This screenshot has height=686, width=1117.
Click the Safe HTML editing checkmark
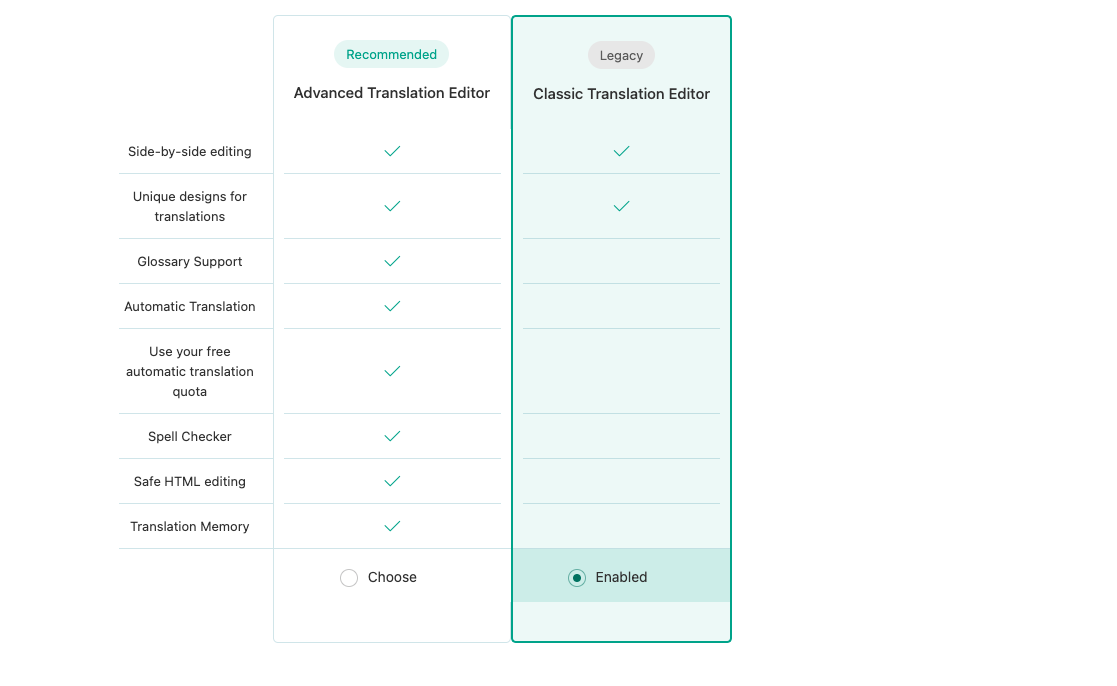tap(393, 482)
